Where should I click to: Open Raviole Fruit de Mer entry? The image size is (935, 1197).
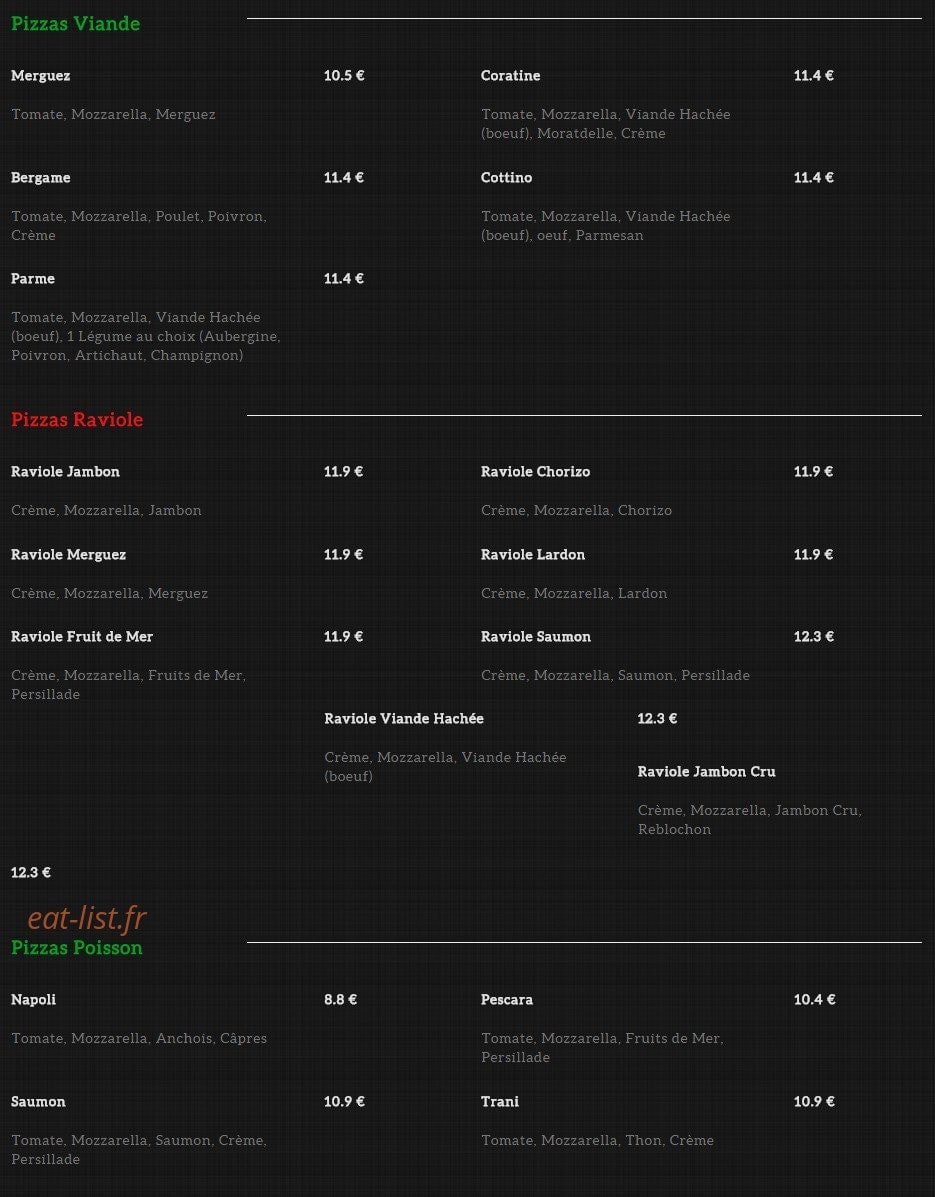pyautogui.click(x=82, y=637)
